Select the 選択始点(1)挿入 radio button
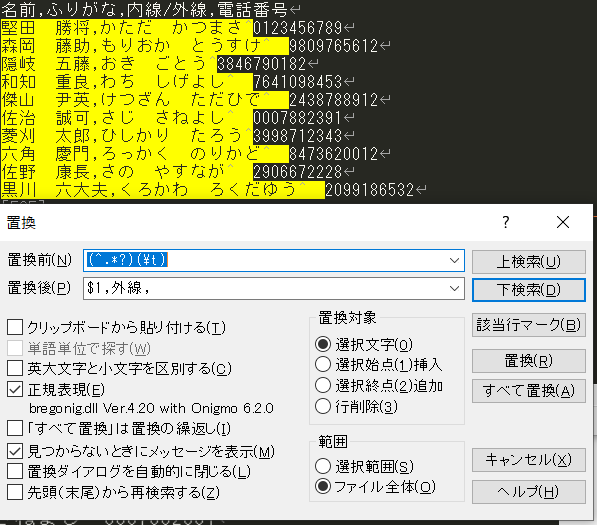Image resolution: width=597 pixels, height=525 pixels. pos(323,364)
